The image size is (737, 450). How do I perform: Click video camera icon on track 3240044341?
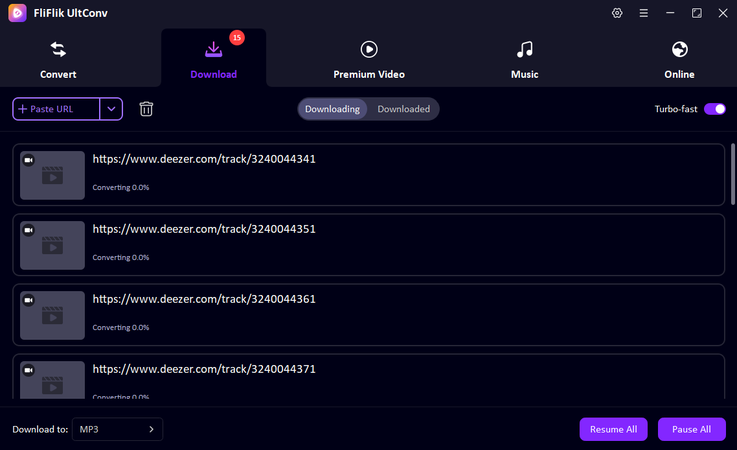[x=29, y=160]
